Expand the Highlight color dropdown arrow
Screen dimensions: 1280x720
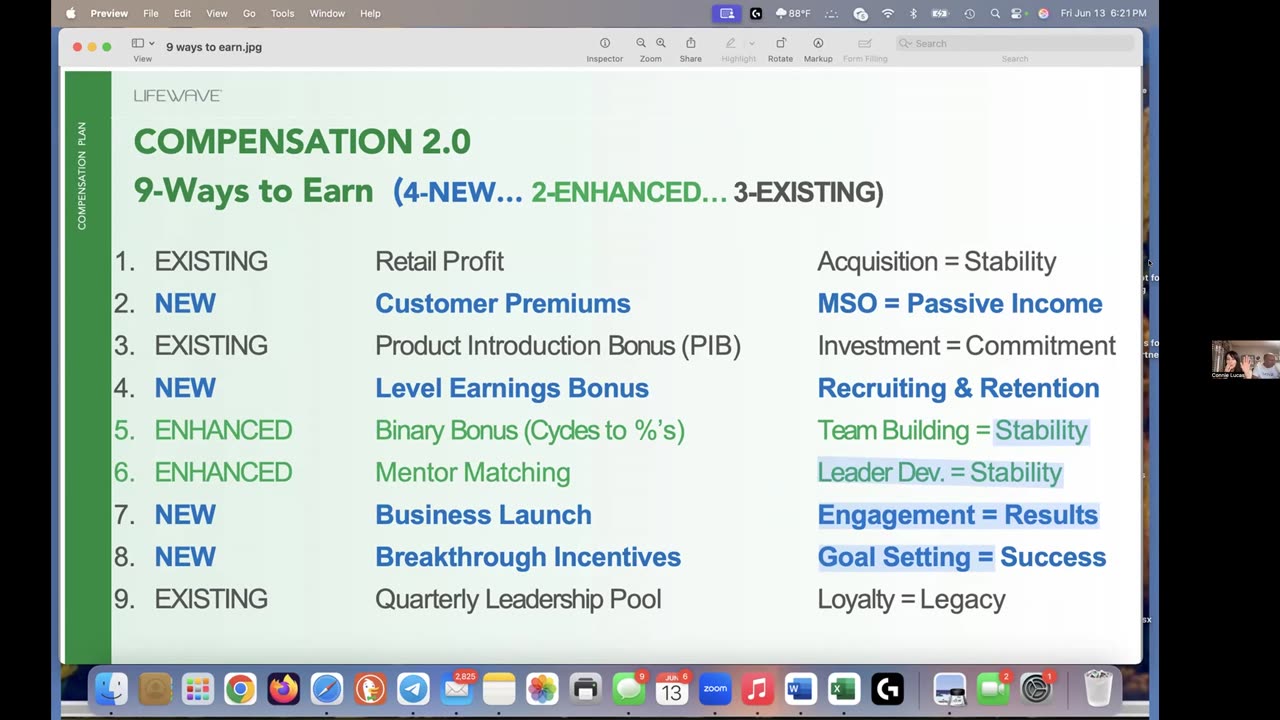752,44
